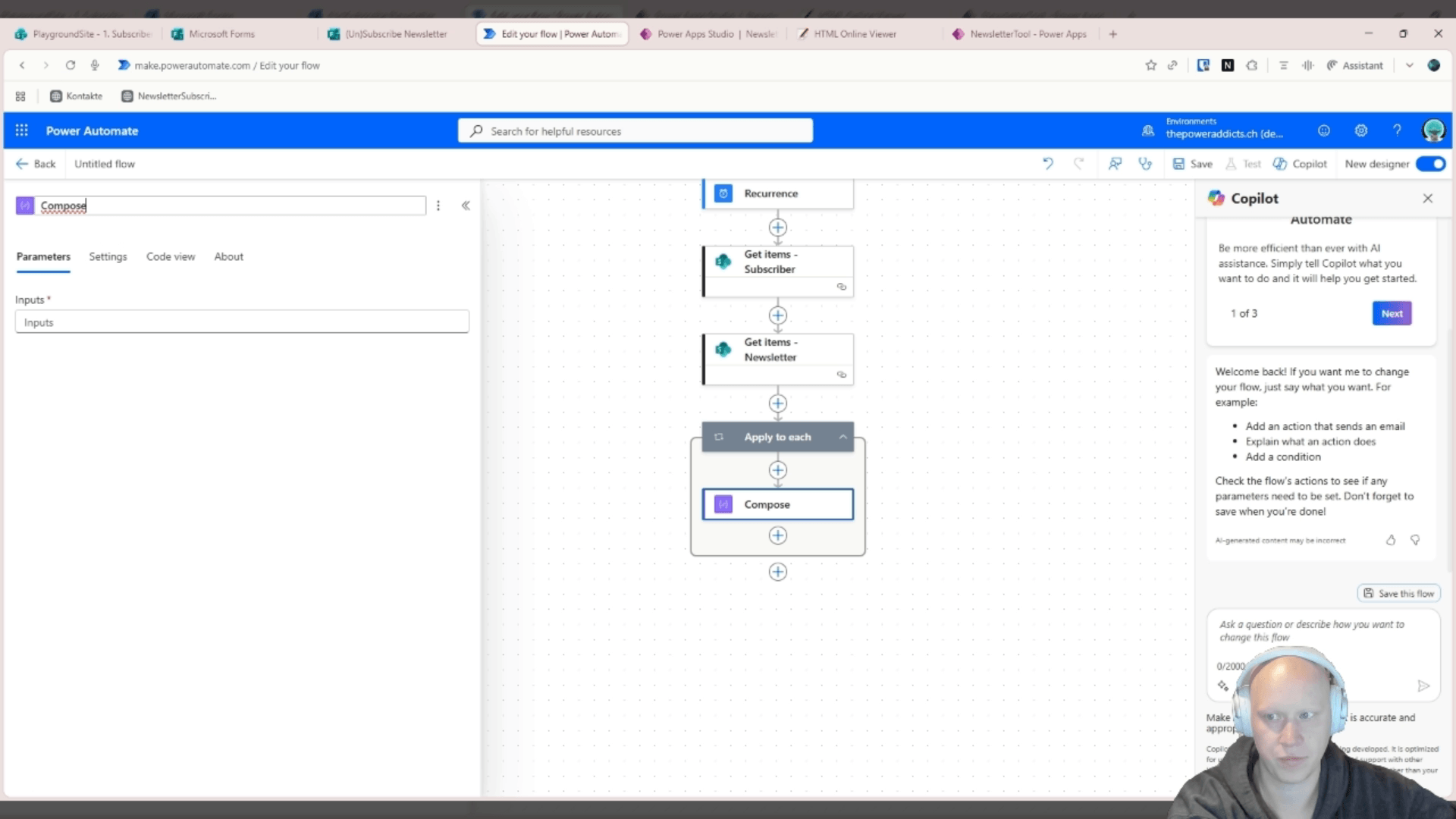This screenshot has width=1456, height=819.
Task: Bookmark this page with star icon
Action: click(1150, 65)
